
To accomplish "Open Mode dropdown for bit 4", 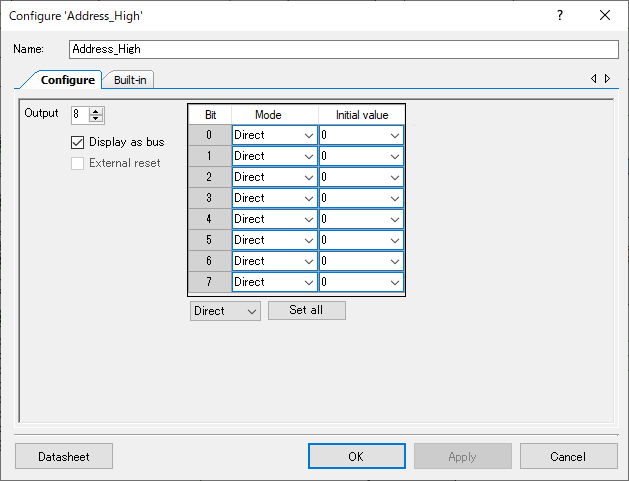I will click(275, 219).
